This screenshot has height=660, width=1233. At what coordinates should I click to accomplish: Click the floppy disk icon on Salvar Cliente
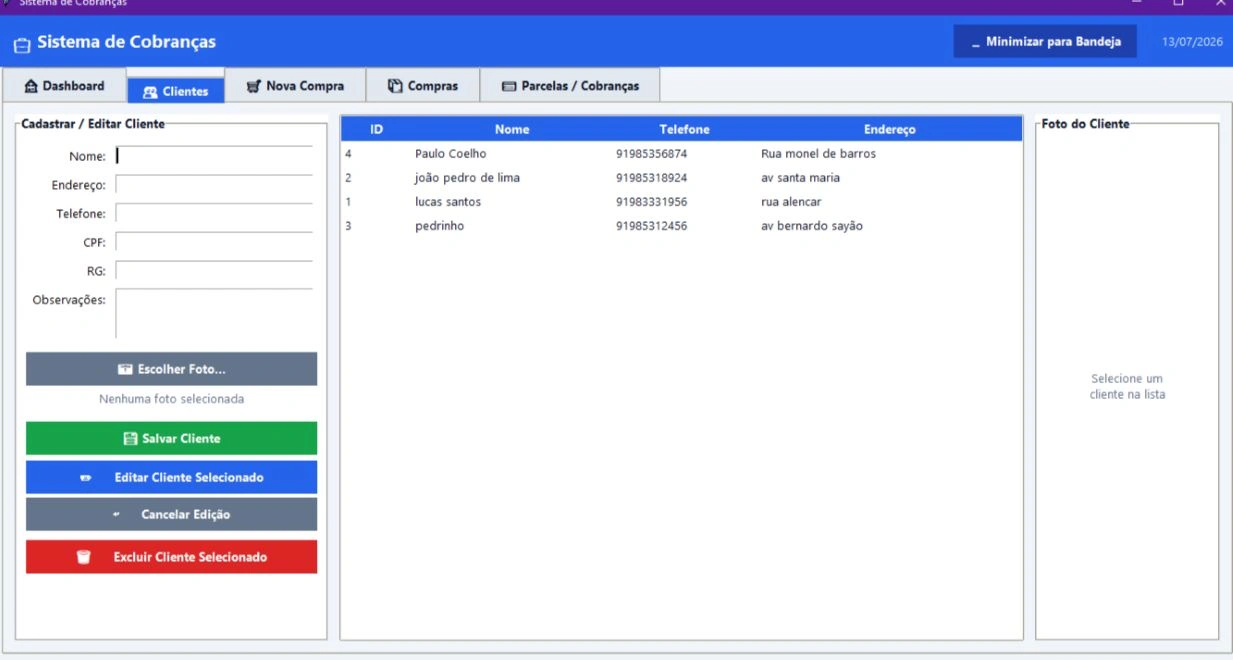pos(130,439)
